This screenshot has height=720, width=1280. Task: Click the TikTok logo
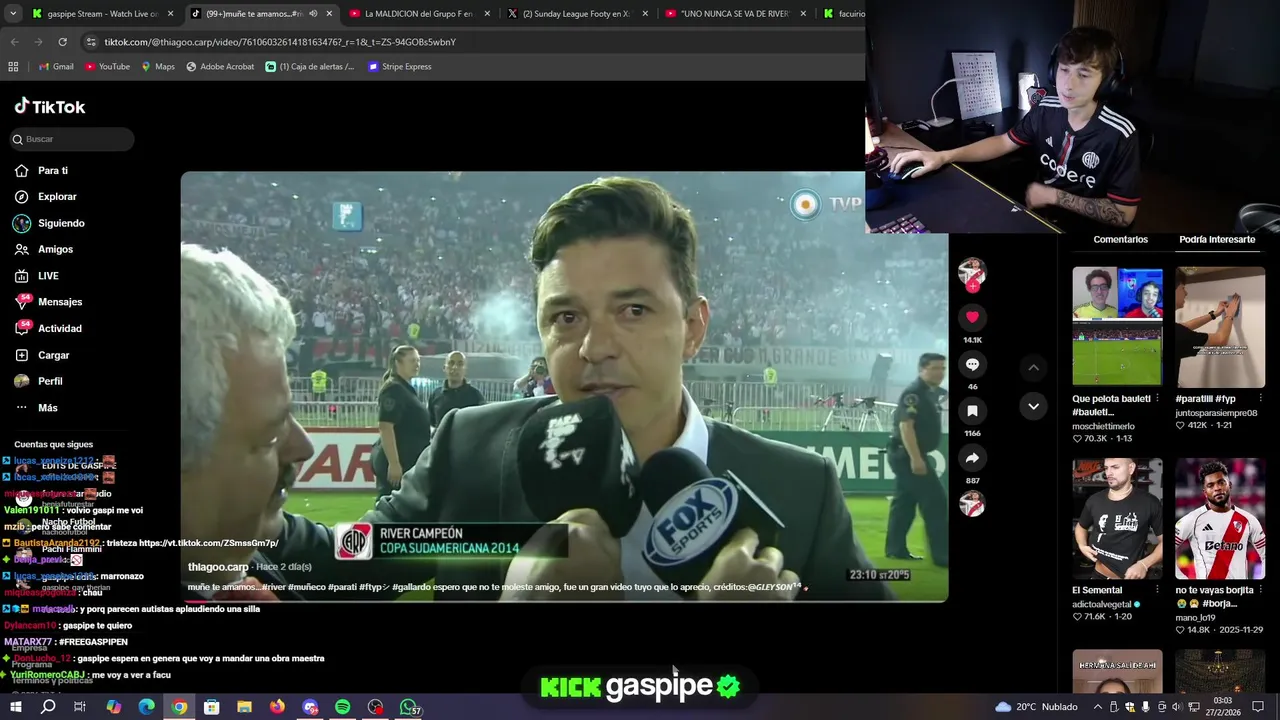[x=50, y=106]
